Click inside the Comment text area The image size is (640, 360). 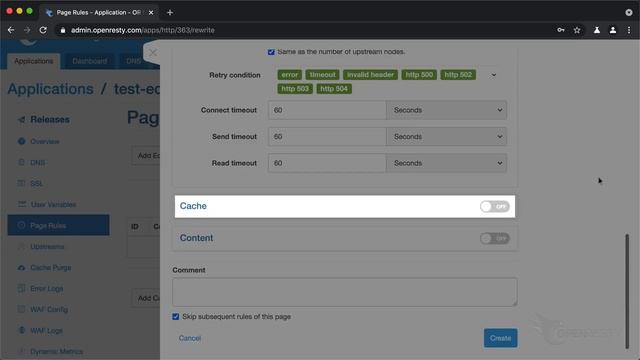[345, 292]
